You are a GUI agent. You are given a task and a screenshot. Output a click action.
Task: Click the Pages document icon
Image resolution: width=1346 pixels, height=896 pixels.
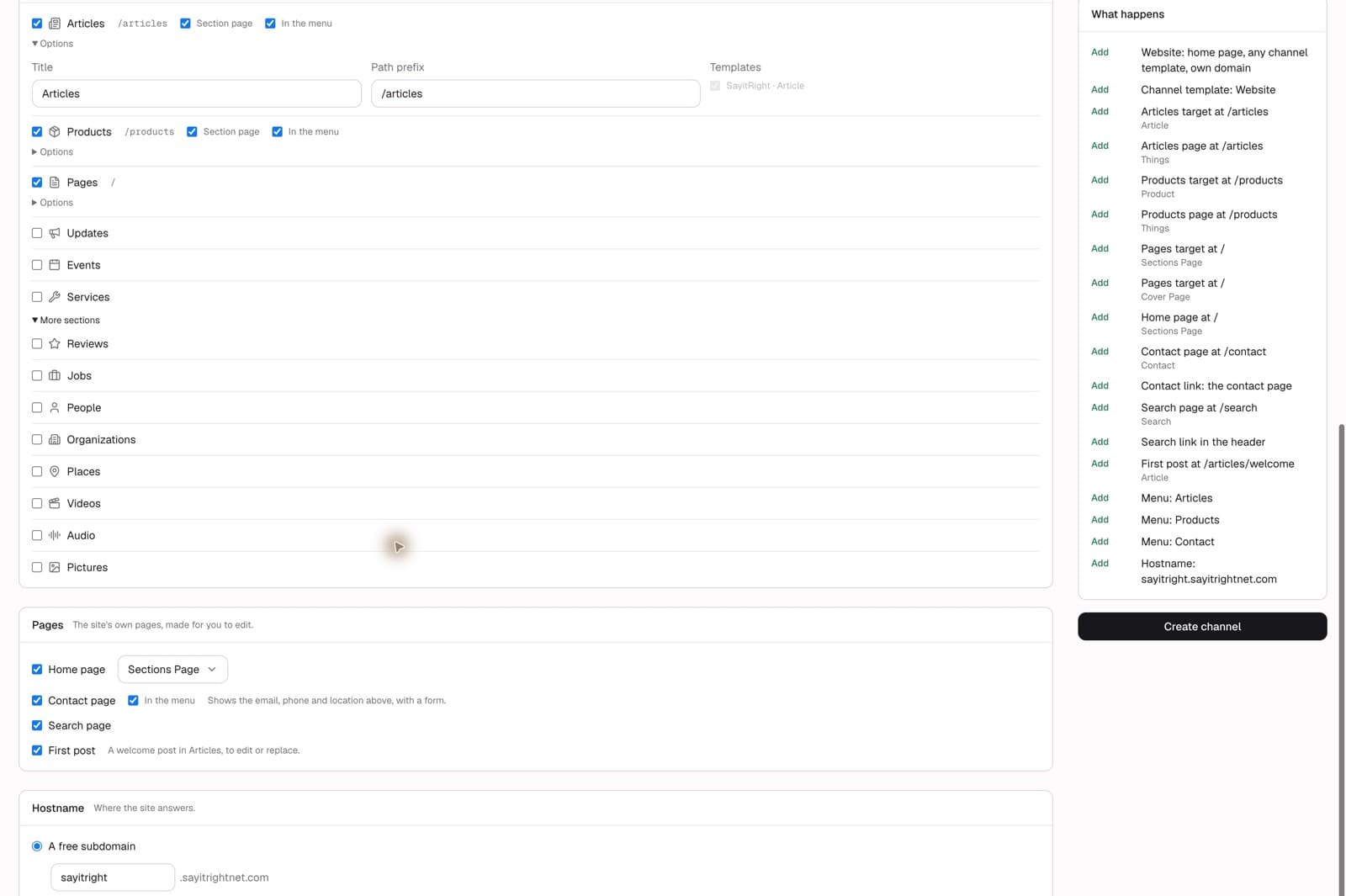[x=55, y=183]
